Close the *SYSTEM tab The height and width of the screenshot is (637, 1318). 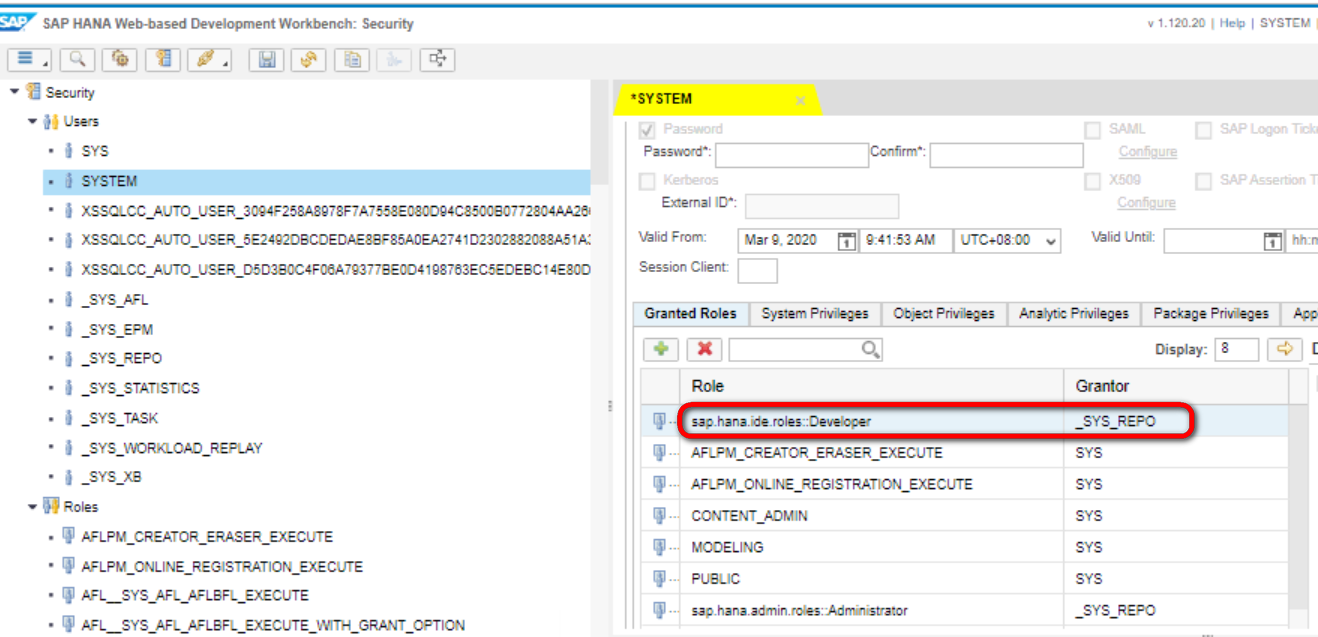(800, 100)
